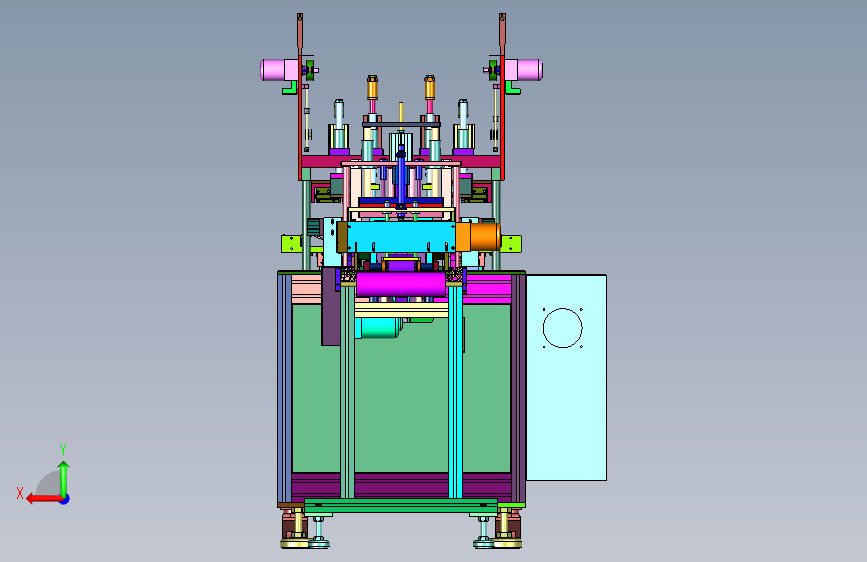Image resolution: width=867 pixels, height=562 pixels.
Task: Click the Y label on the axis triad
Action: 63,450
